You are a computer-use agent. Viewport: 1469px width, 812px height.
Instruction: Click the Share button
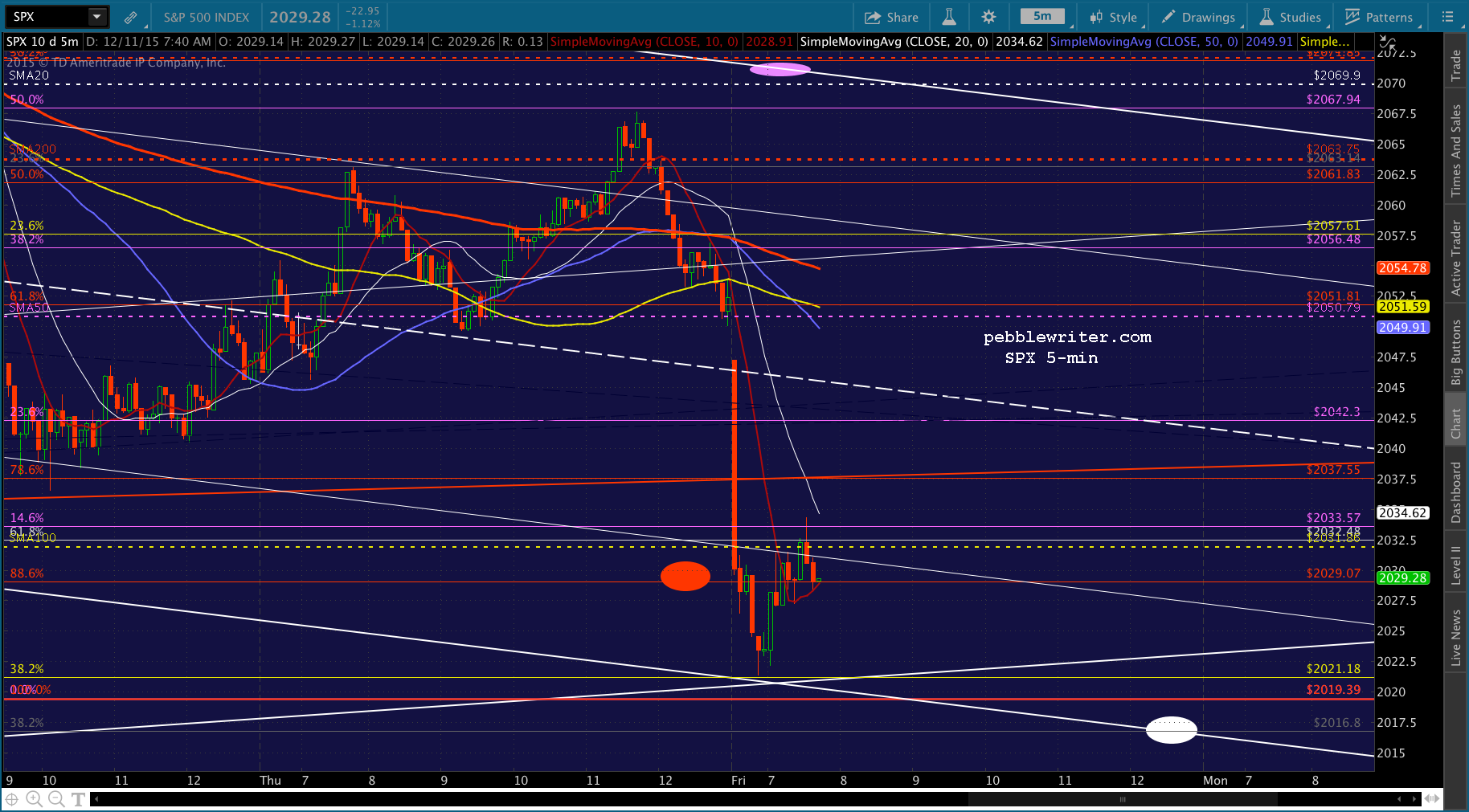tap(891, 17)
